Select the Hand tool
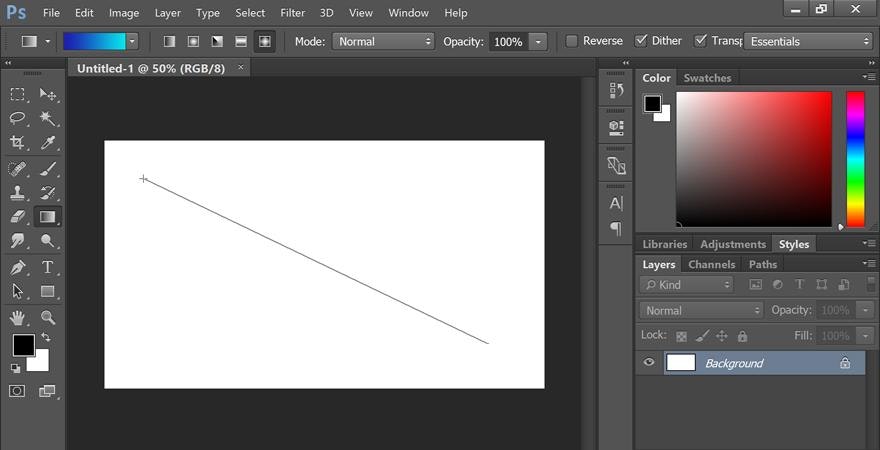The width and height of the screenshot is (880, 450). click(17, 318)
